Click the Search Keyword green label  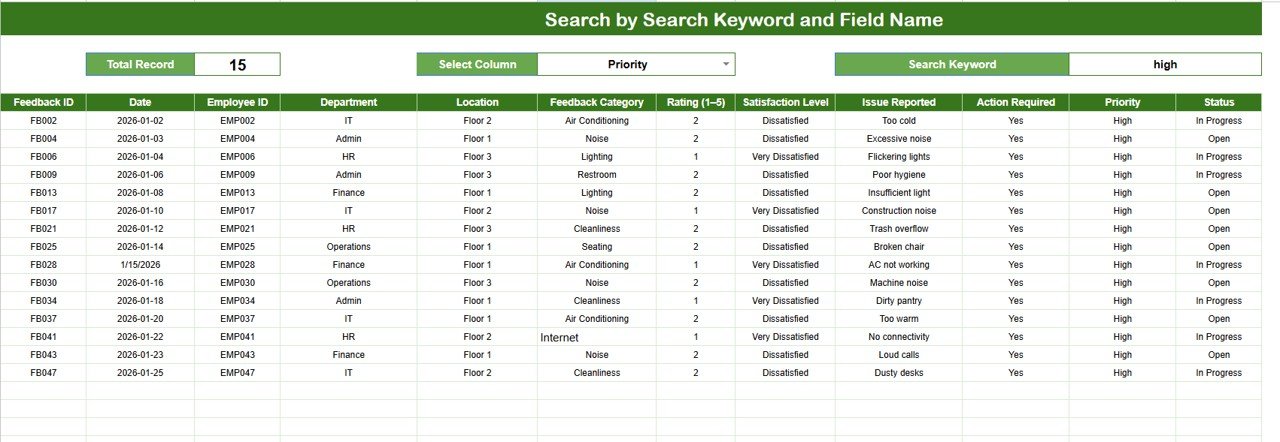951,64
